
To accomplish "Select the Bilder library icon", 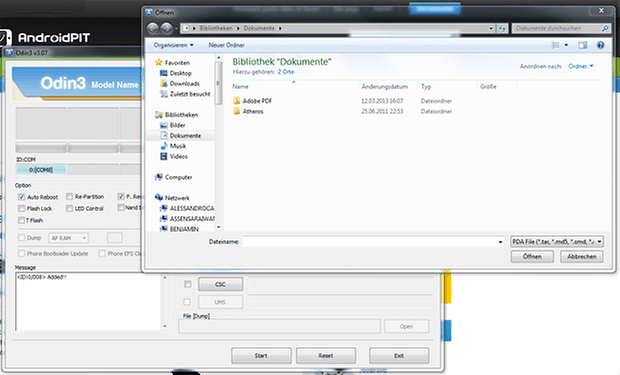I will click(x=164, y=125).
